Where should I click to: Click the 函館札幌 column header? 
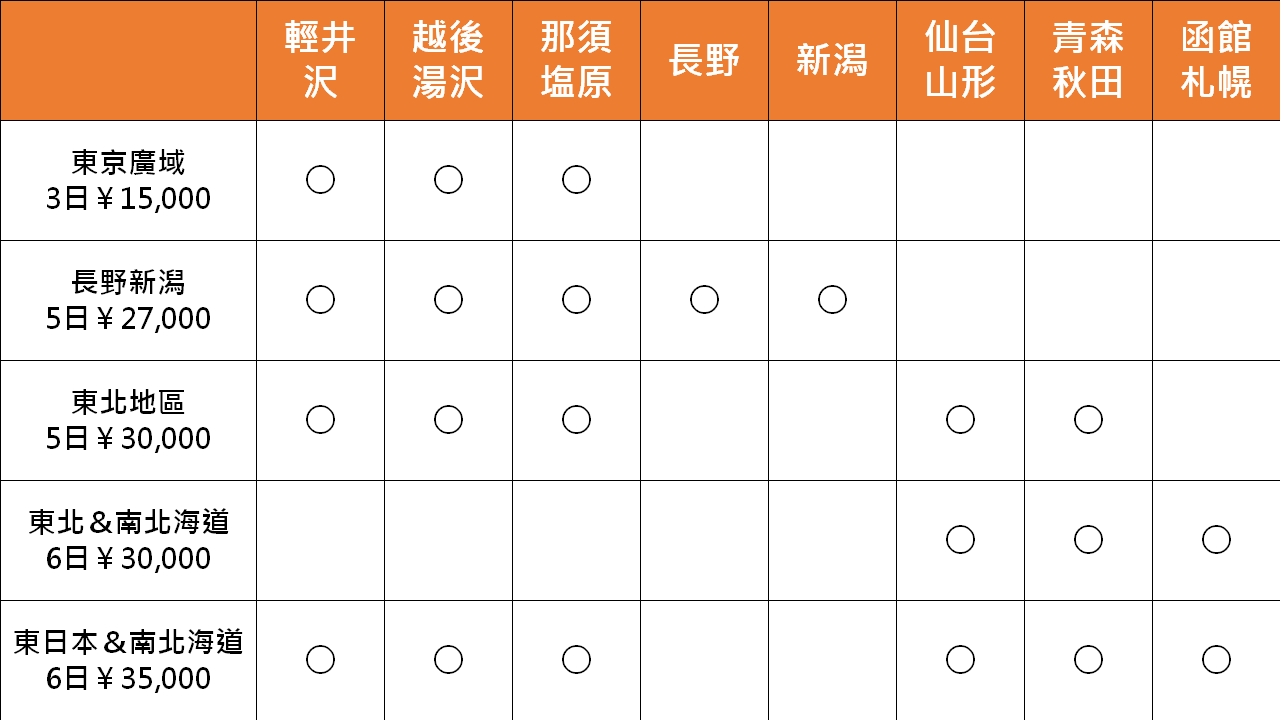[x=1216, y=60]
